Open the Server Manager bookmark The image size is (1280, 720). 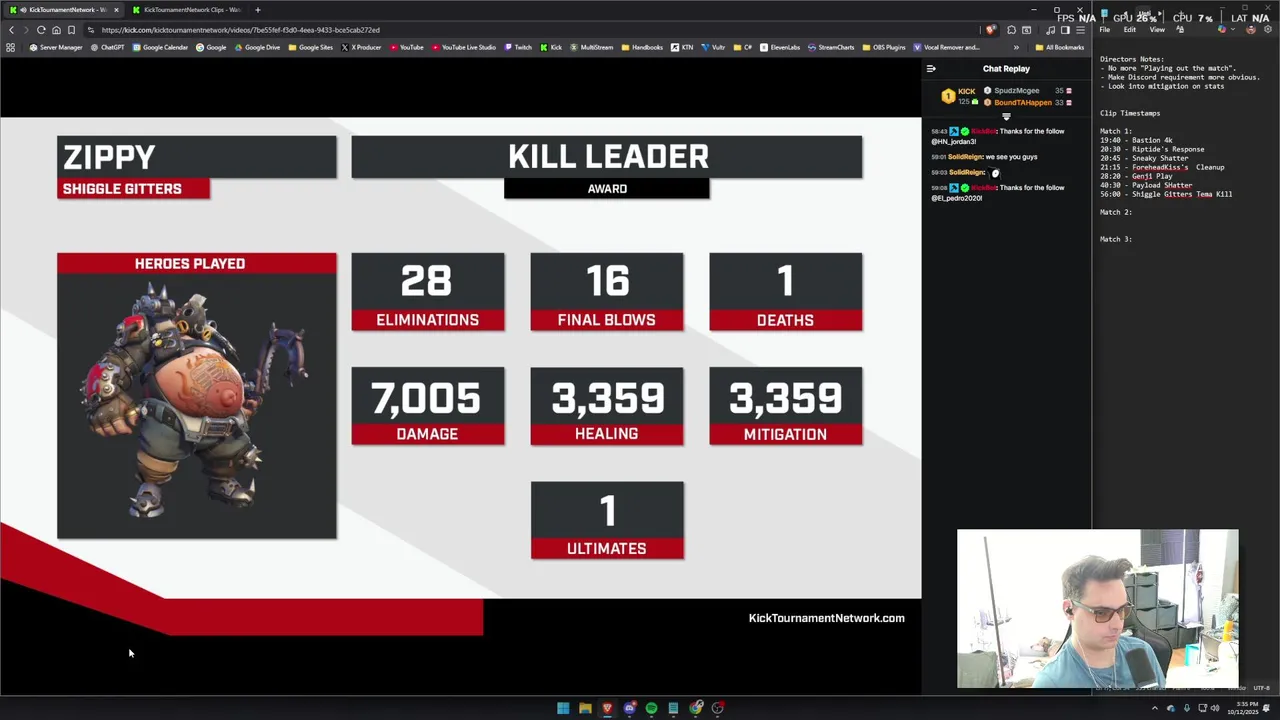point(56,47)
